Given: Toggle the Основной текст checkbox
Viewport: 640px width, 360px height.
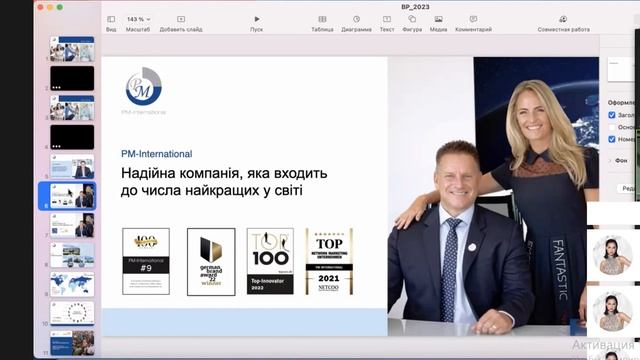Looking at the screenshot, I should (x=611, y=127).
